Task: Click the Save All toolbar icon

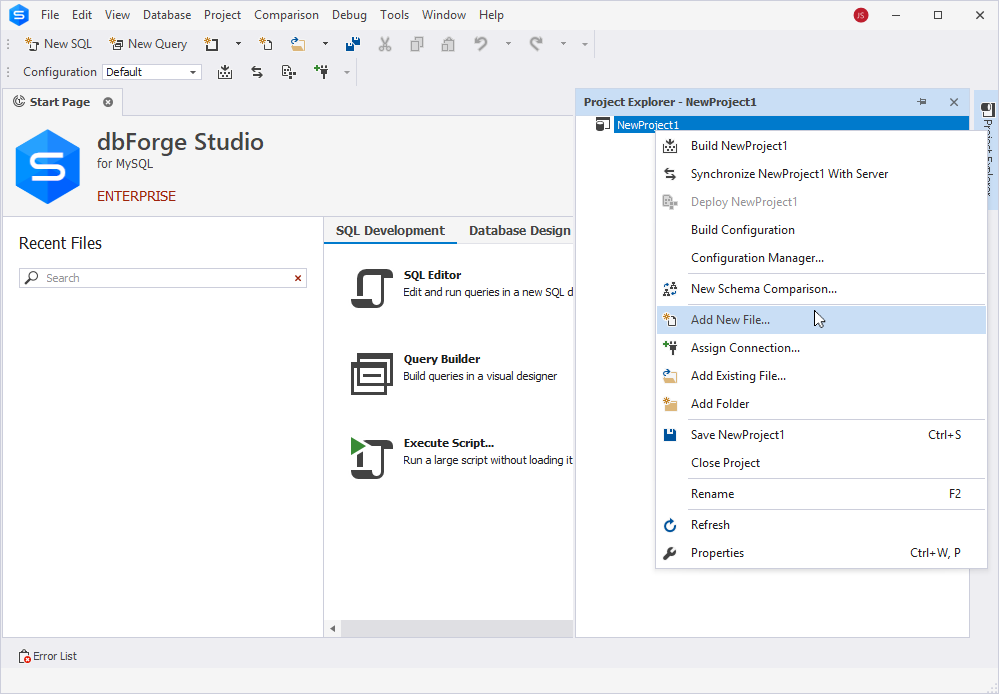Action: (353, 44)
